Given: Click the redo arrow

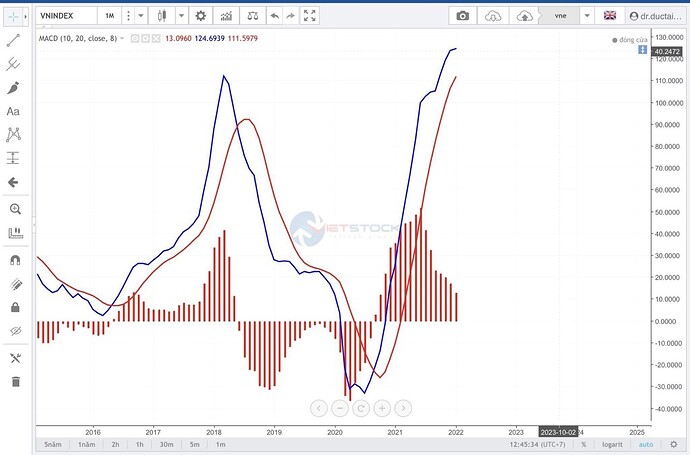Looking at the screenshot, I should (290, 16).
